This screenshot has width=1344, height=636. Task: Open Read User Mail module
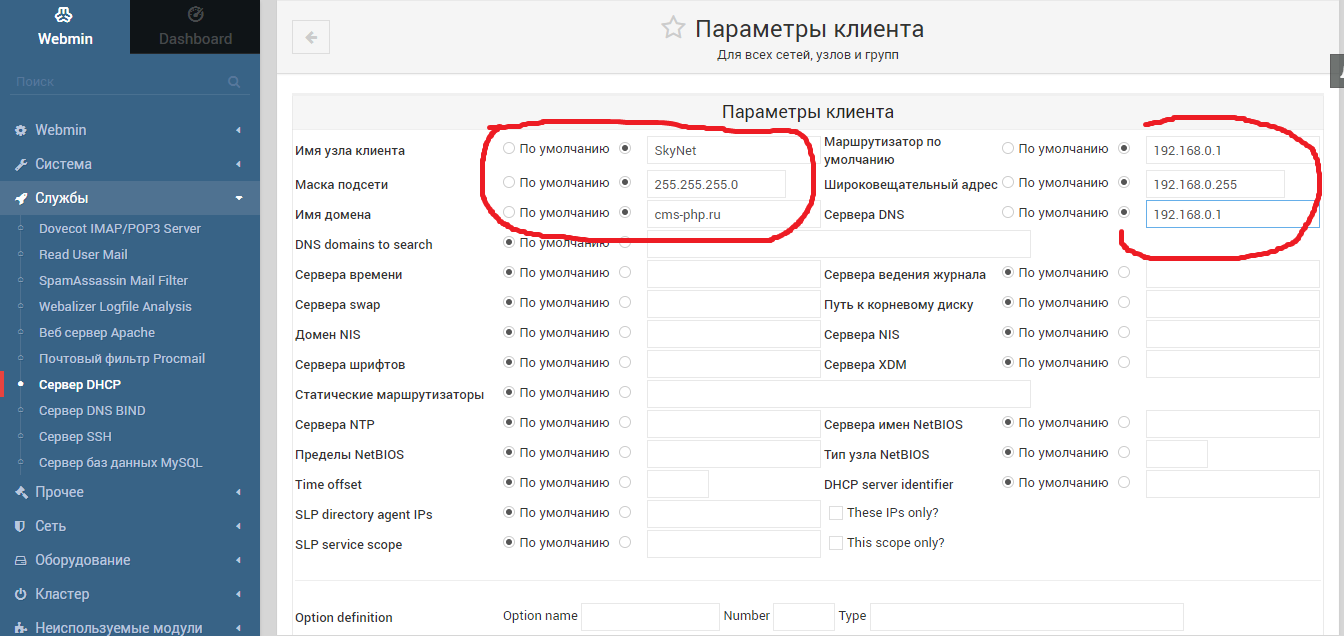tap(83, 255)
